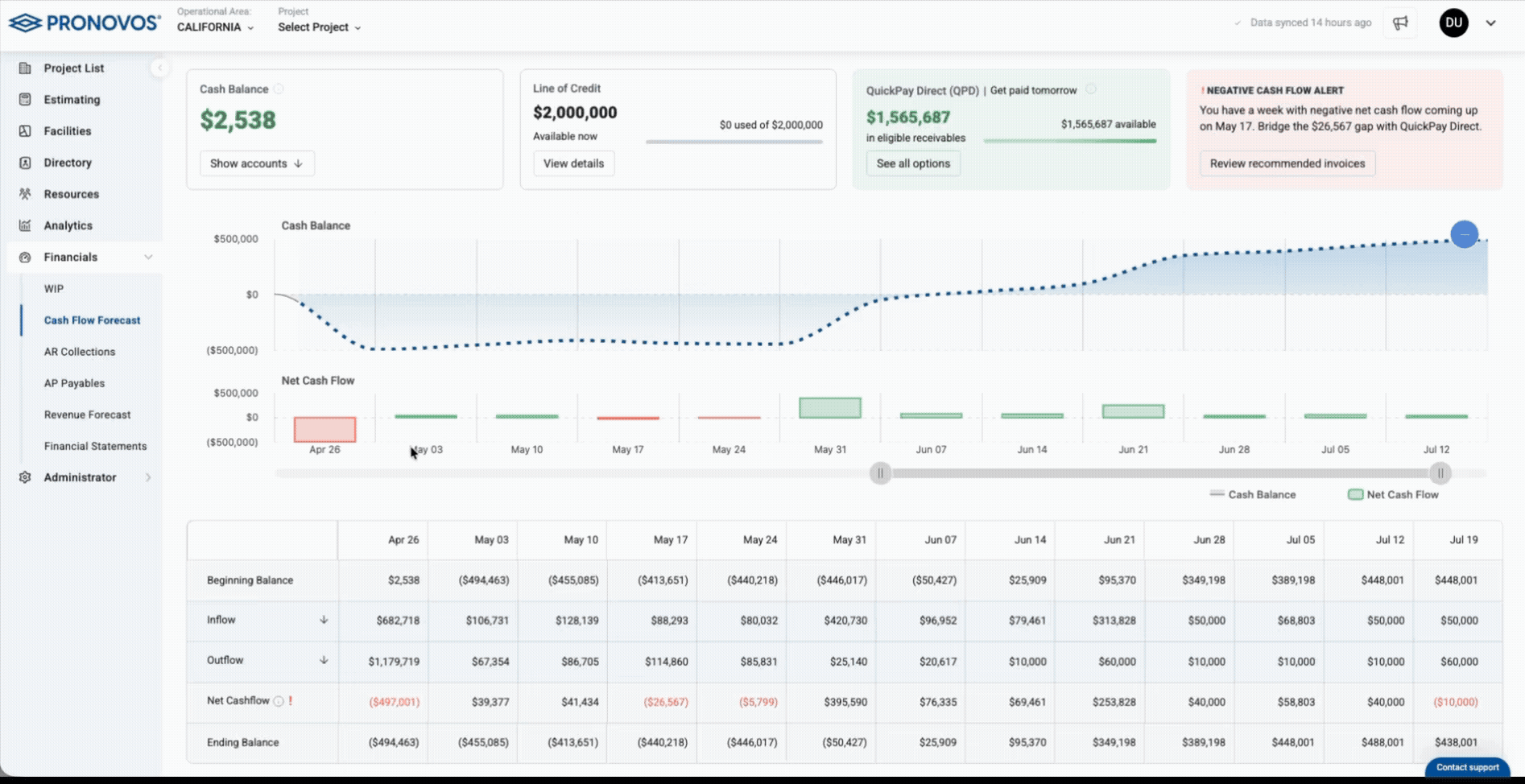Click the Line of Credit usage bar
The image size is (1525, 784).
[734, 142]
